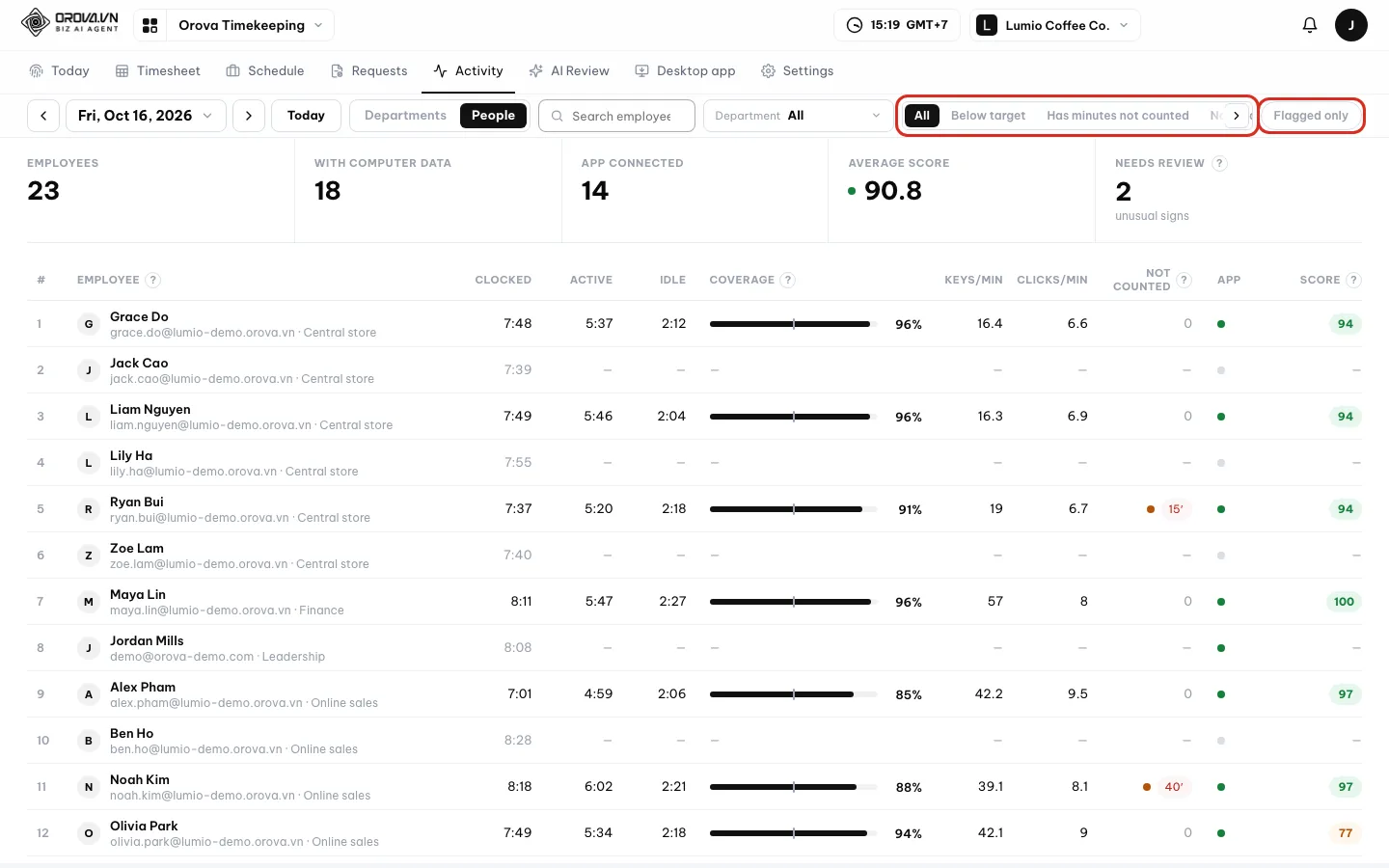Click Ryan Bui's coverage bar
Screen dimensions: 1389x868
click(794, 509)
